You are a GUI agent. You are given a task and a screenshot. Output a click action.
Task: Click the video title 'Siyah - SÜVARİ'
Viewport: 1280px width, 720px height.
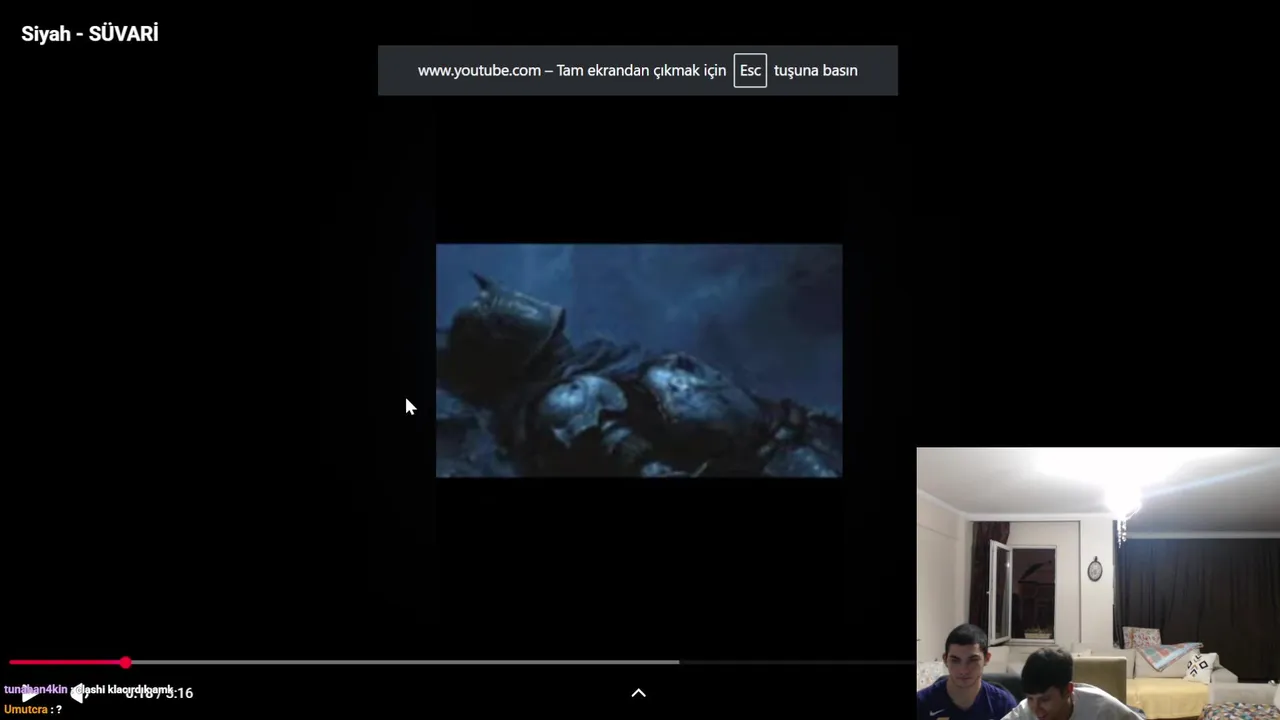tap(90, 34)
